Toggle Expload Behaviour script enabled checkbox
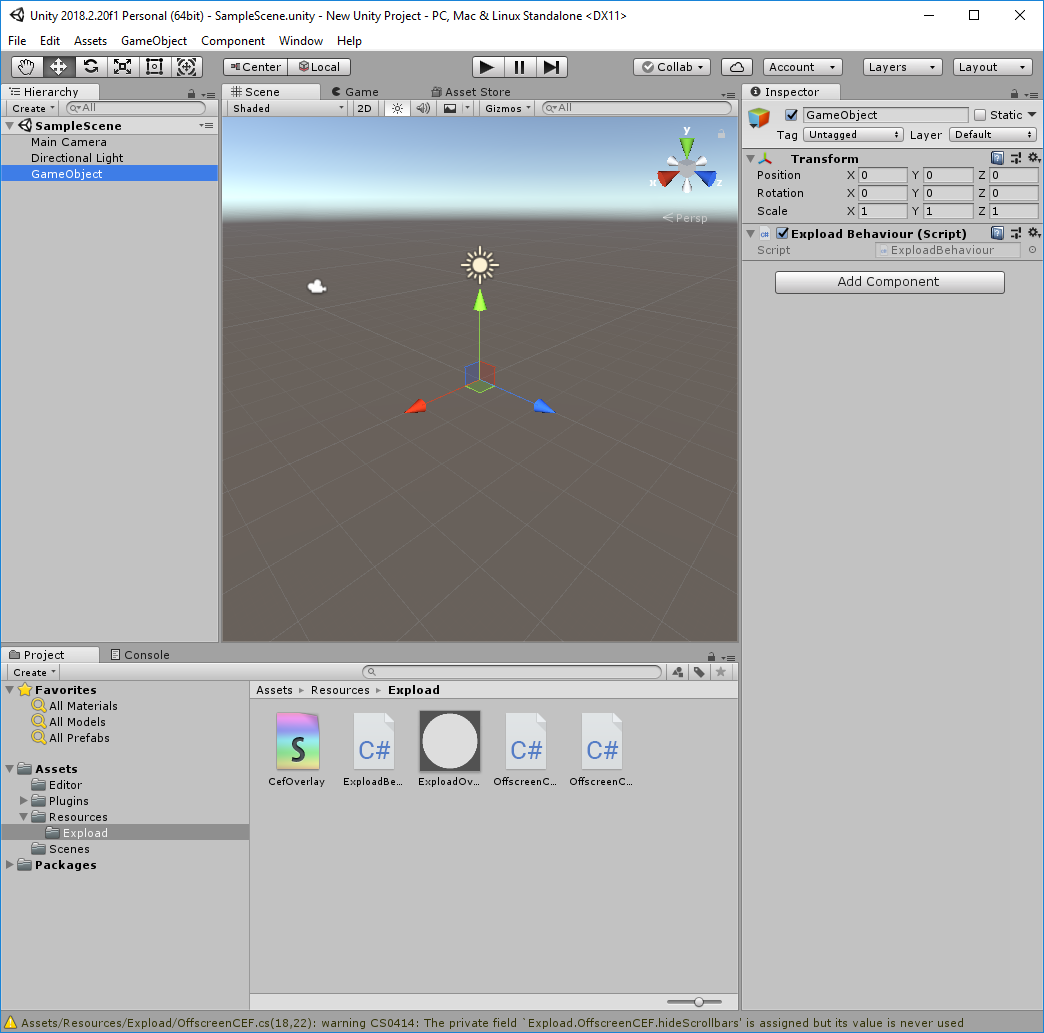The height and width of the screenshot is (1033, 1044). (782, 232)
